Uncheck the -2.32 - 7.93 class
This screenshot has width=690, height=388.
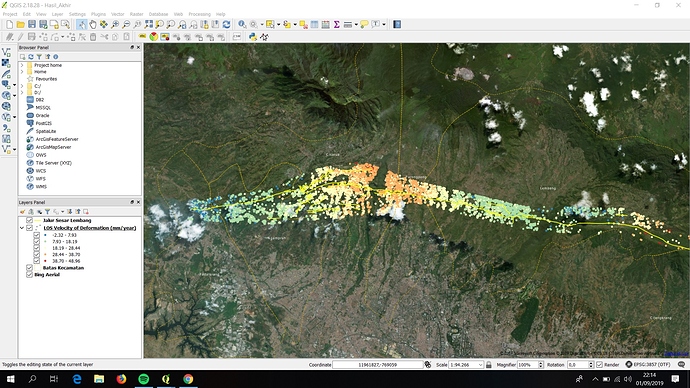coord(37,235)
